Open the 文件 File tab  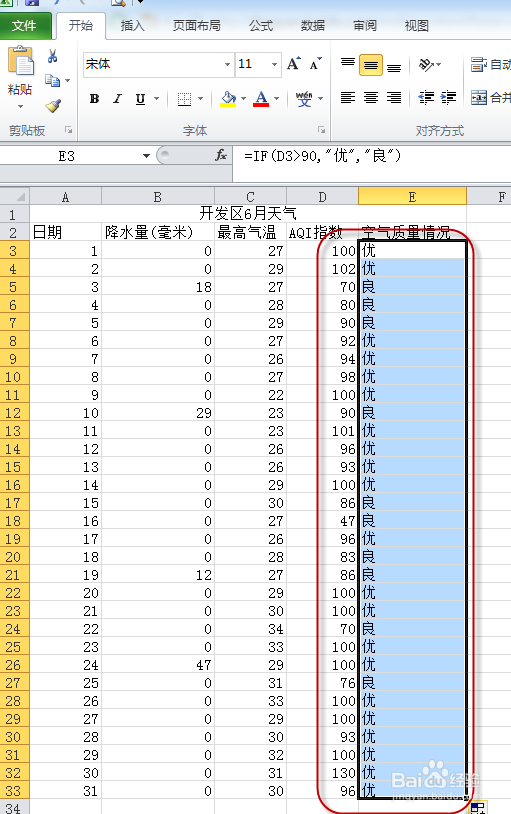click(25, 25)
